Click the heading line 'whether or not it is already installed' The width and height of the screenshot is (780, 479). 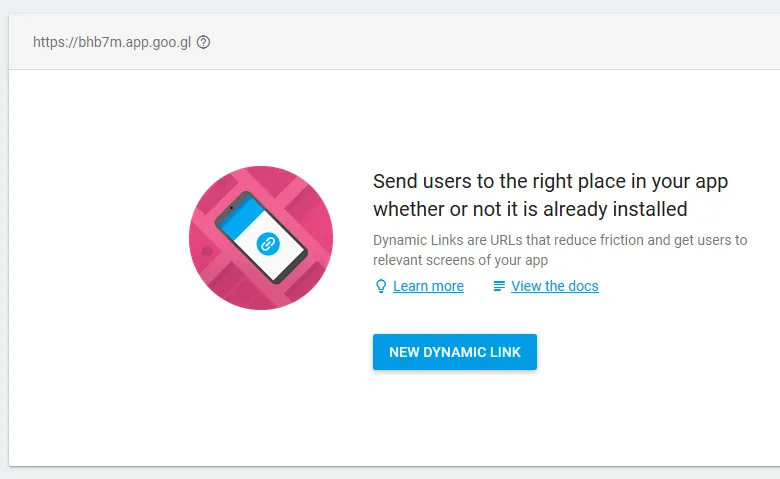(530, 209)
